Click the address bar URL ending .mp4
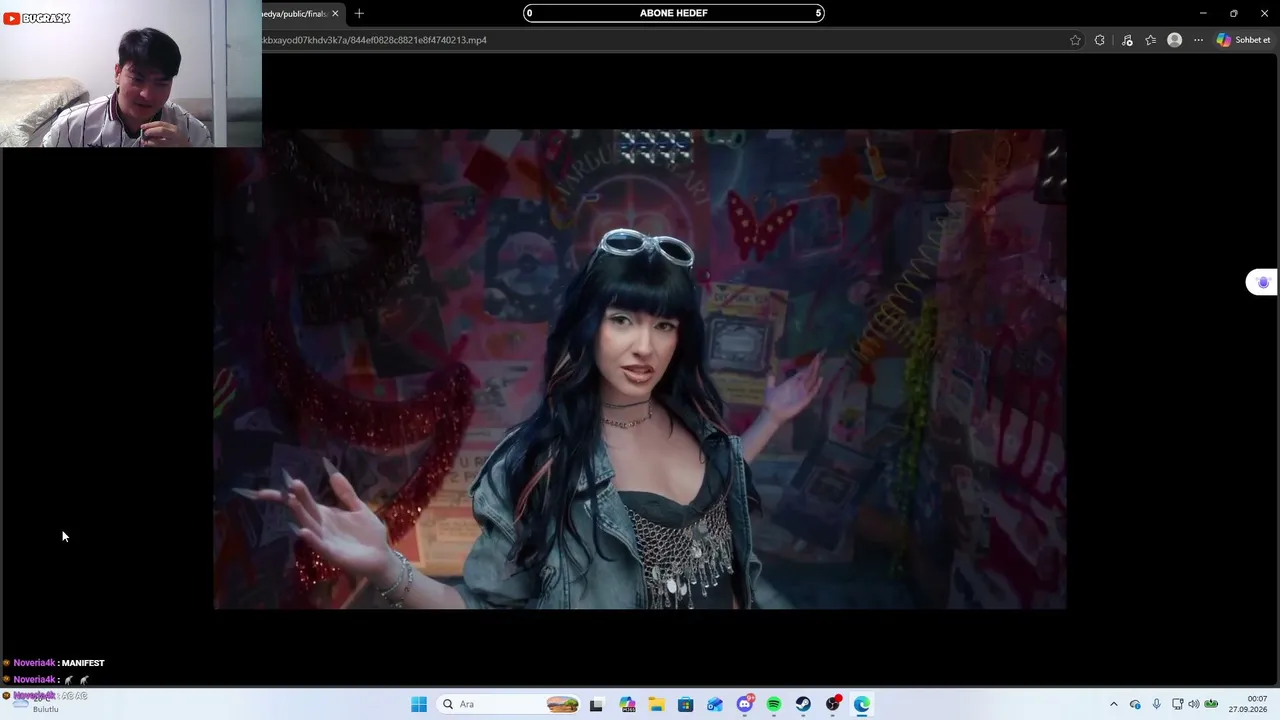This screenshot has width=1280, height=720. point(374,40)
